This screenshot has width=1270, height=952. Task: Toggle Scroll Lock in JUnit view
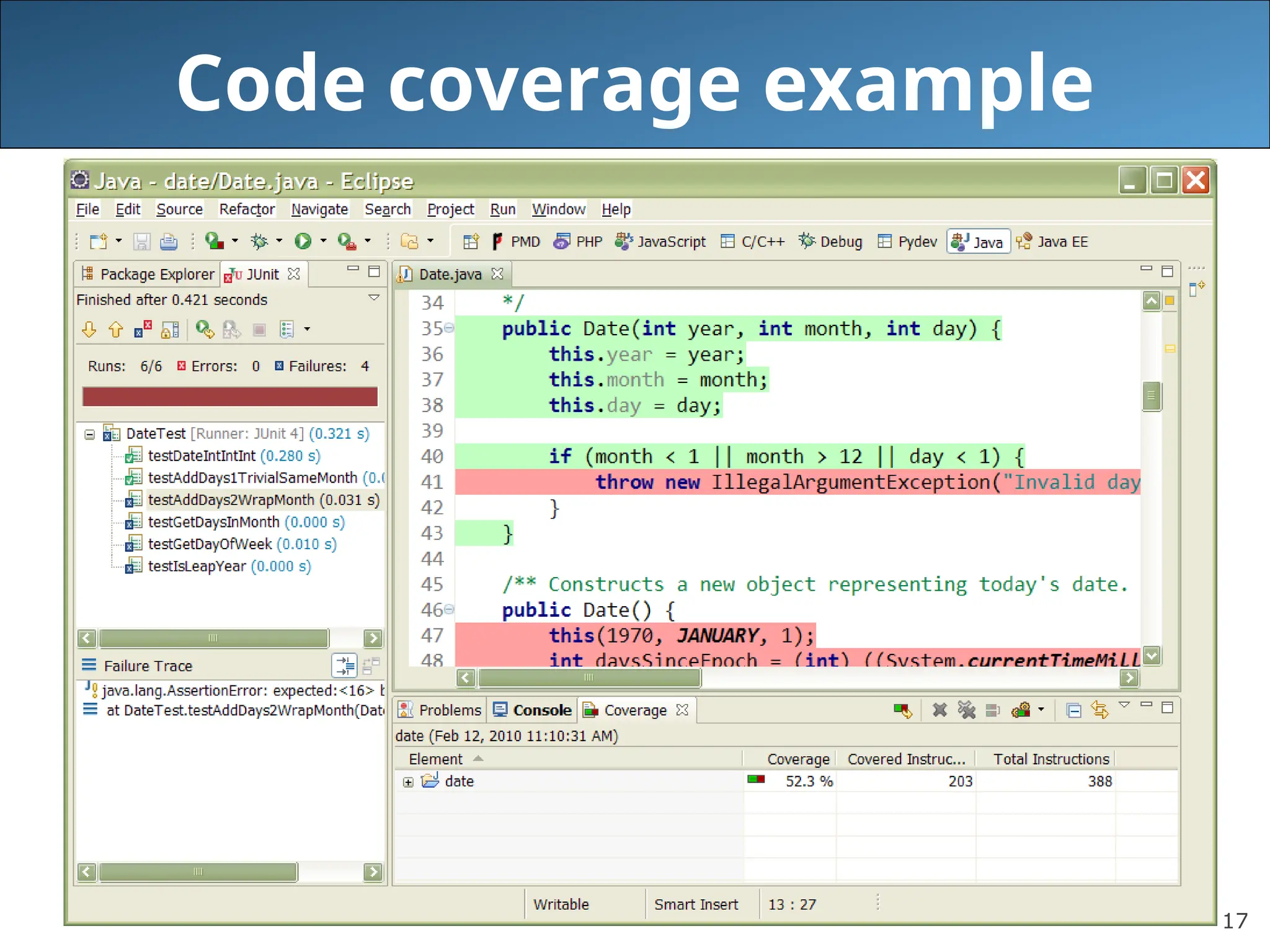click(x=170, y=330)
